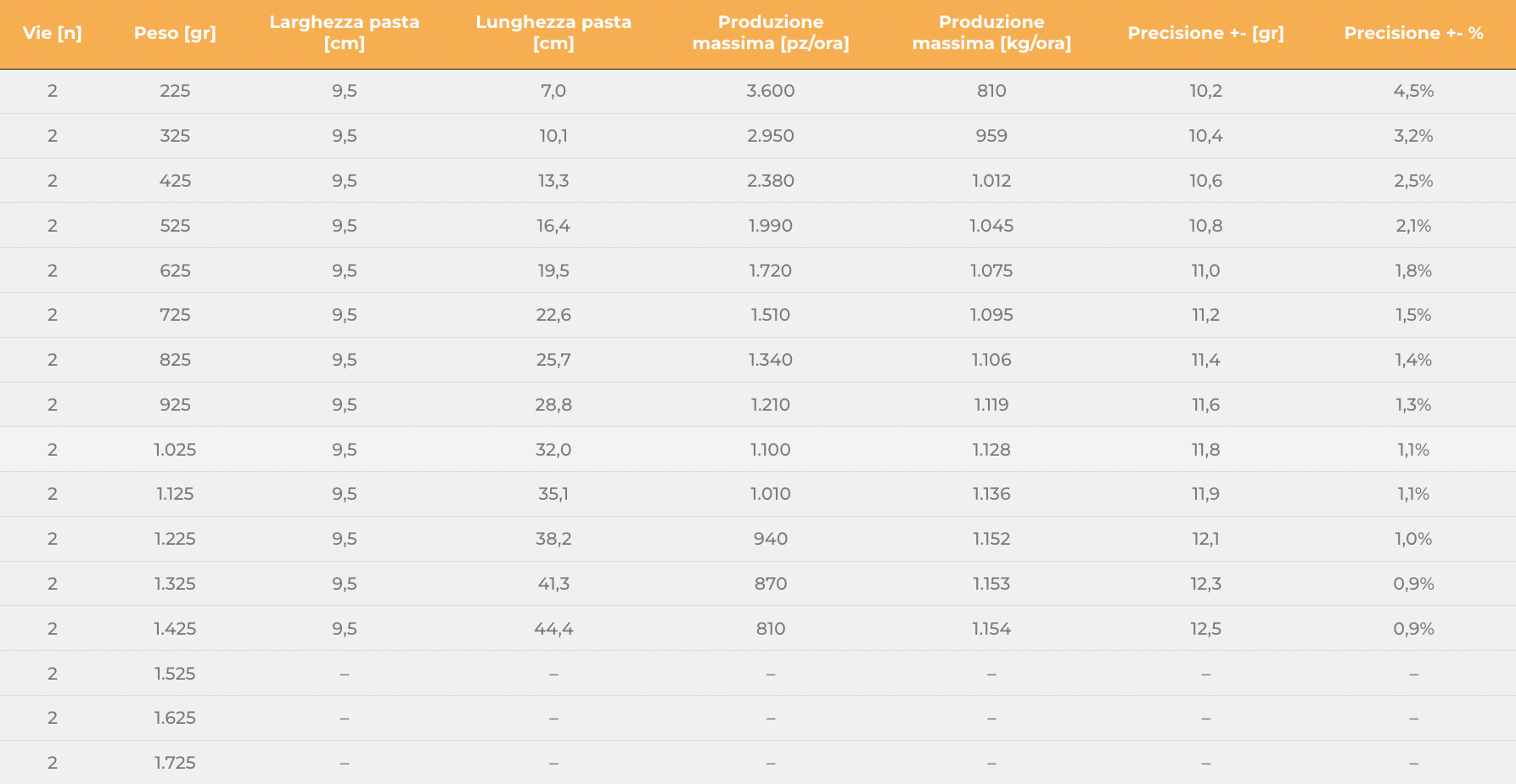
Task: Click the 'Precisione +- [gr]' header
Action: click(x=1205, y=34)
